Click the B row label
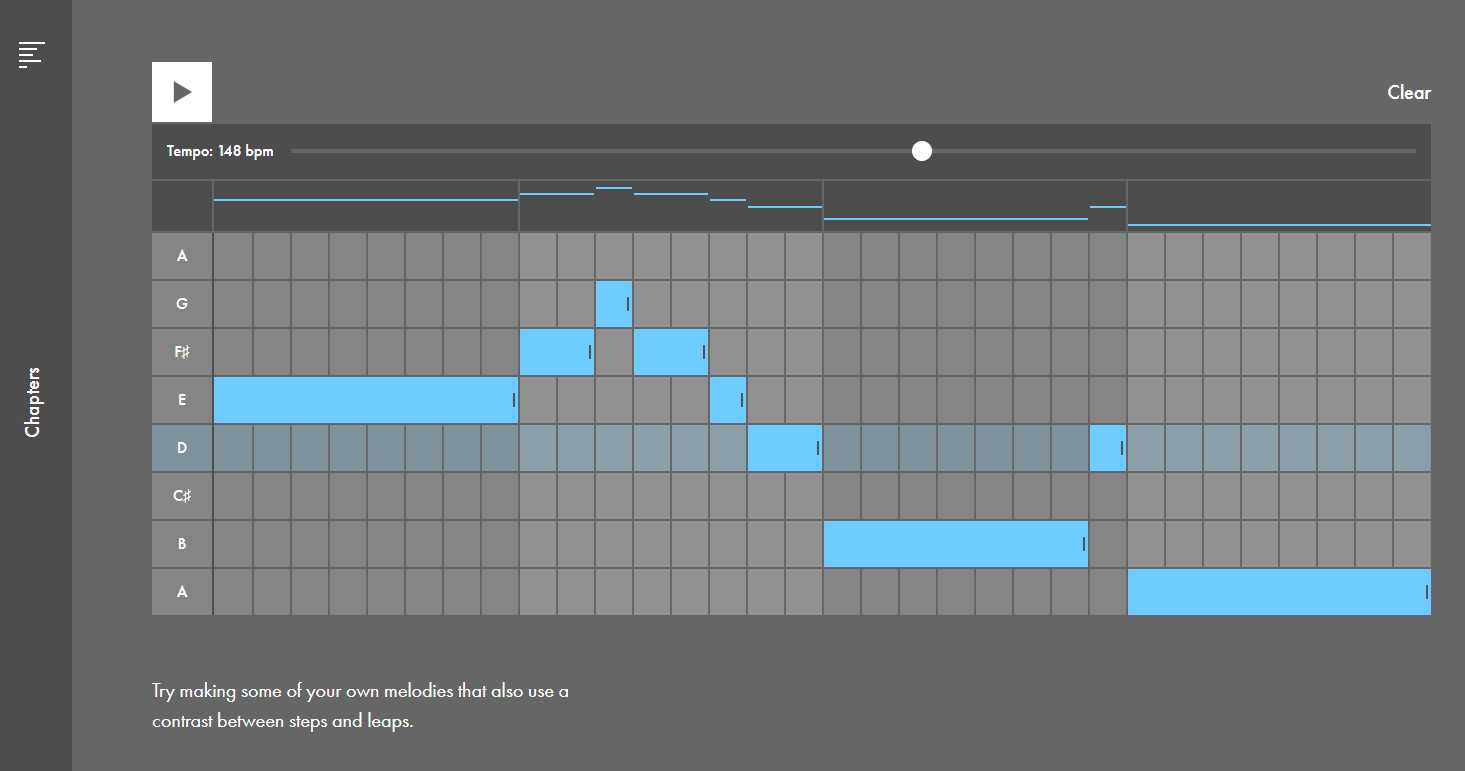1465x771 pixels. 182,544
